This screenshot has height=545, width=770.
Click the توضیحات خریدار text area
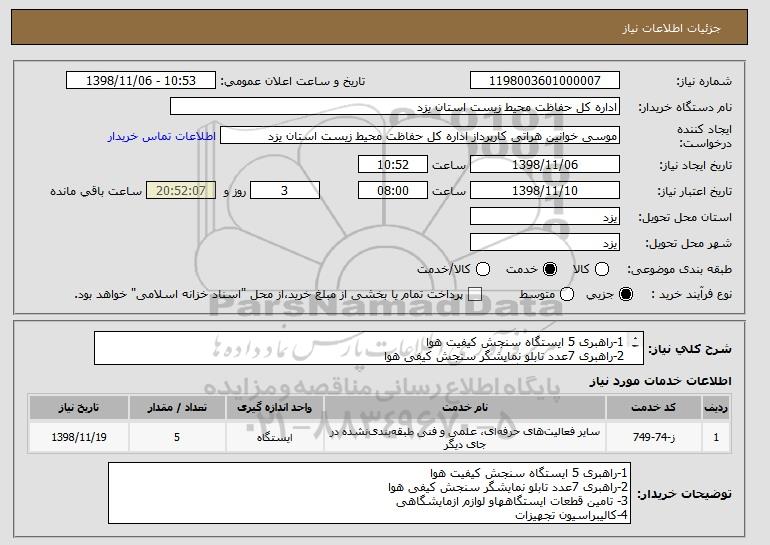click(x=369, y=493)
